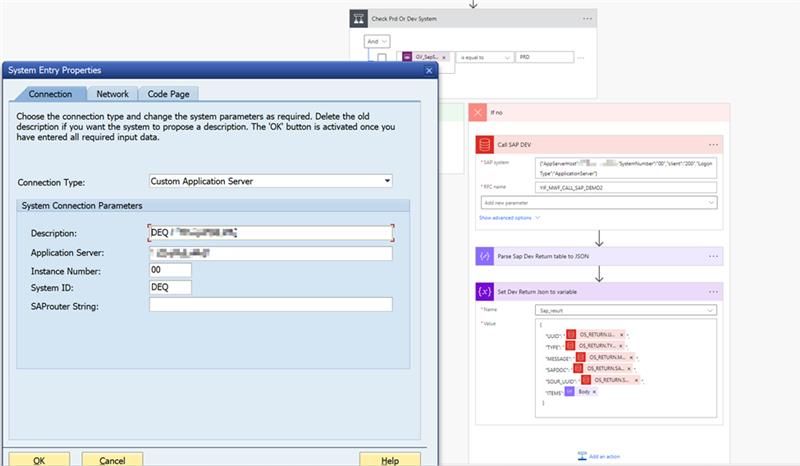Click the Check Prd Or Dev System condition icon
The width and height of the screenshot is (800, 466).
coord(359,19)
